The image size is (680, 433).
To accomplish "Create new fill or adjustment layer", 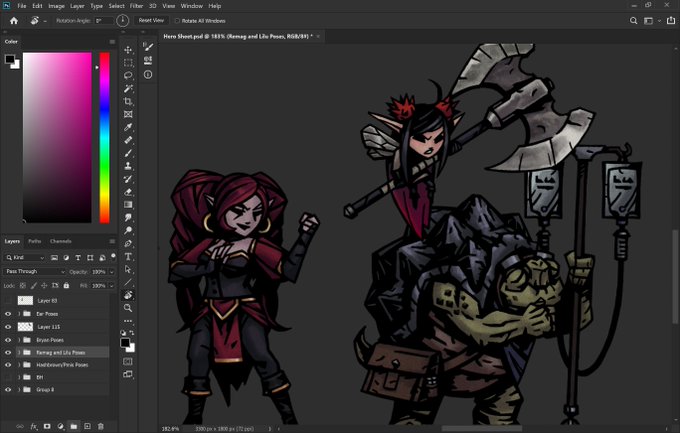I will coord(60,426).
